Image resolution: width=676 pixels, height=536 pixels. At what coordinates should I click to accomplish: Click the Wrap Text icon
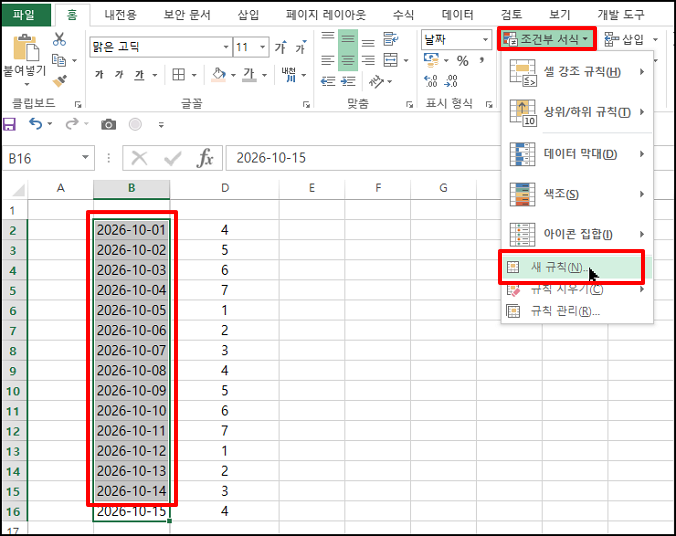(391, 39)
